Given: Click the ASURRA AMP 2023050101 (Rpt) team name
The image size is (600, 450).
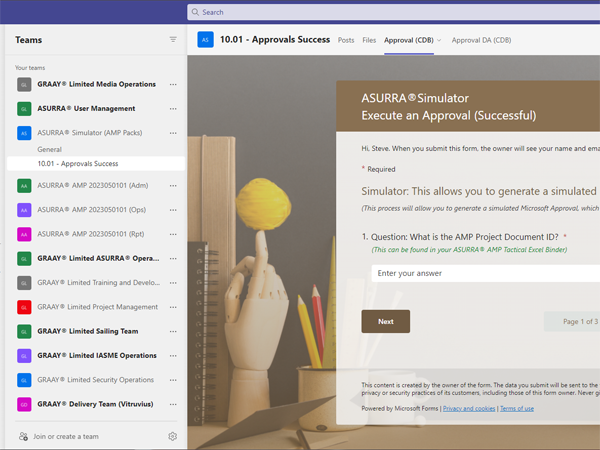Looking at the screenshot, I should point(91,234).
